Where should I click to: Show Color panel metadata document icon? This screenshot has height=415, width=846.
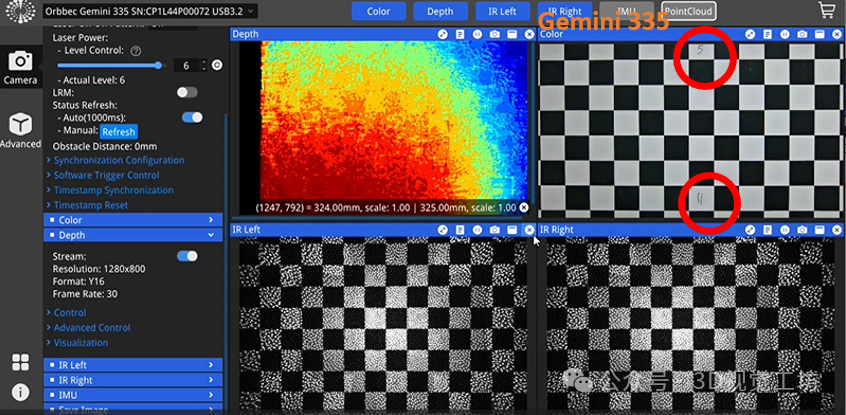coord(767,34)
